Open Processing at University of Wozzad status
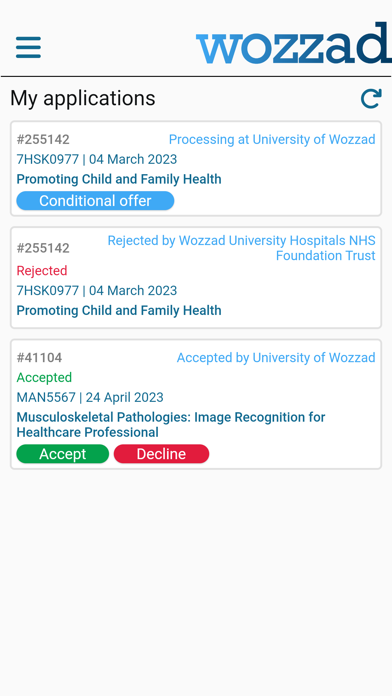This screenshot has width=392, height=696. click(x=272, y=139)
